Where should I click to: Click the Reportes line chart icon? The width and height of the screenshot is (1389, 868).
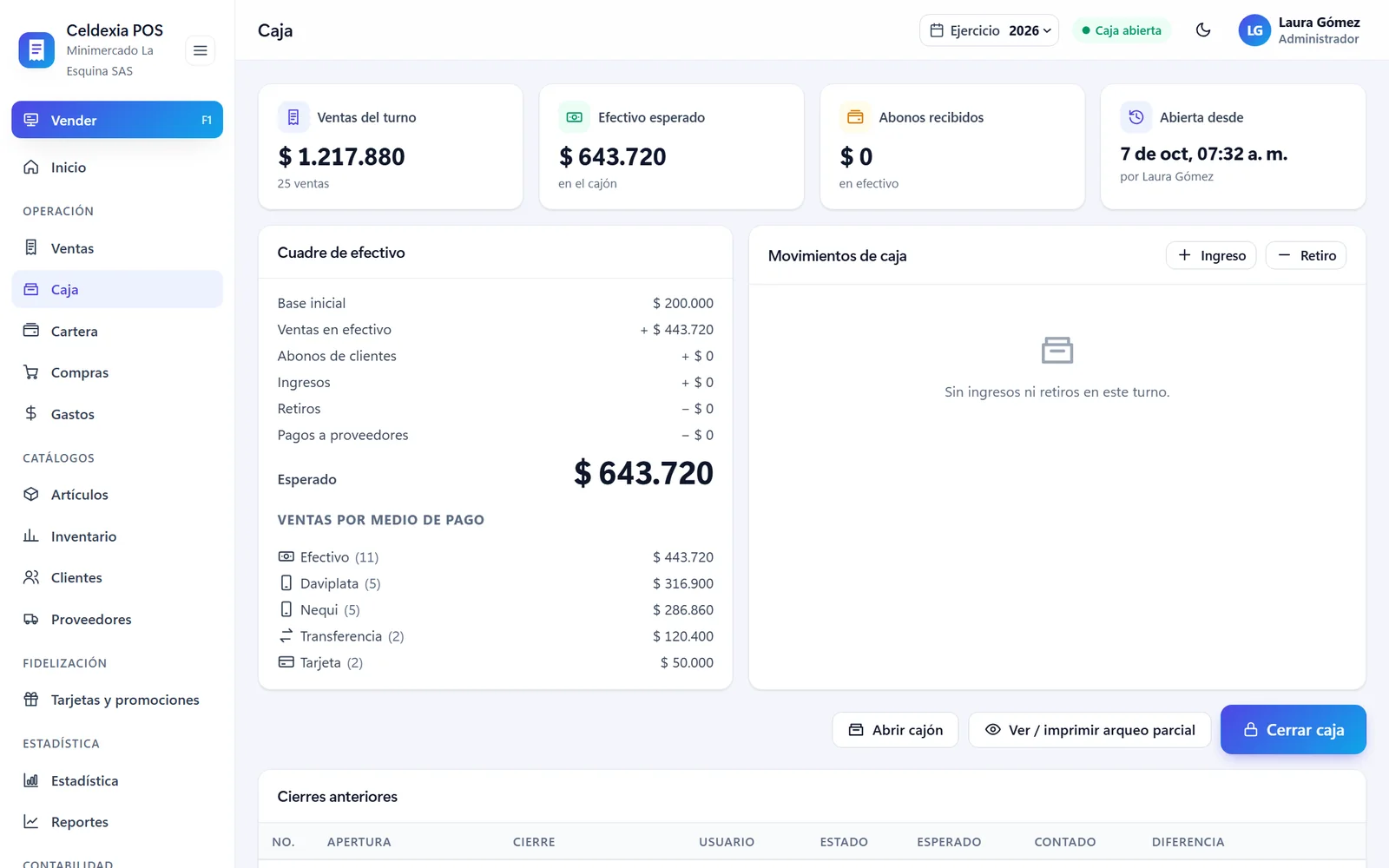(x=31, y=821)
